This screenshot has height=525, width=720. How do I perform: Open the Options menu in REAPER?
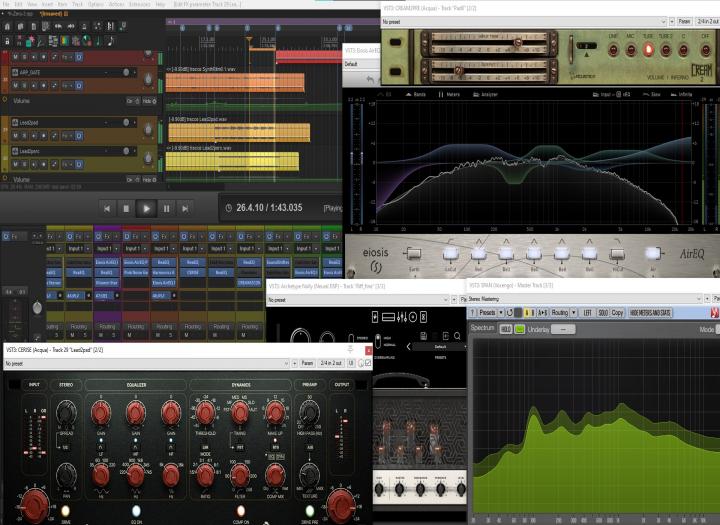[x=96, y=4]
